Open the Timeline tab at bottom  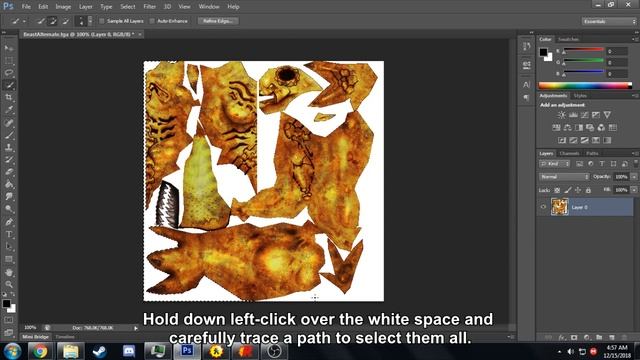click(65, 337)
